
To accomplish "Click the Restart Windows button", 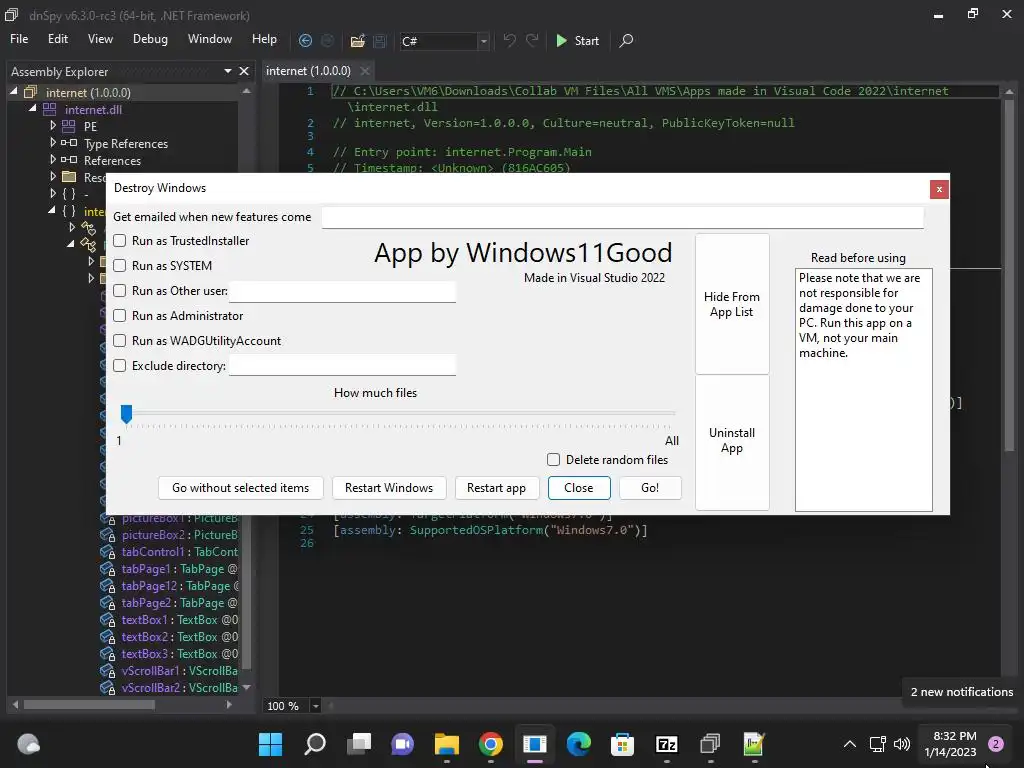I will tap(389, 488).
